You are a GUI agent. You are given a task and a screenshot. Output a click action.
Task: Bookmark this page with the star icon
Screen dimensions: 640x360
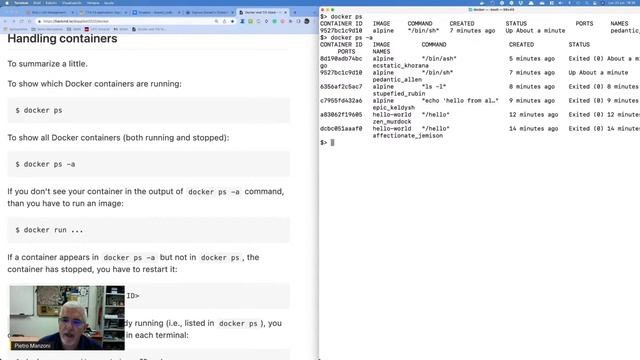tap(232, 21)
